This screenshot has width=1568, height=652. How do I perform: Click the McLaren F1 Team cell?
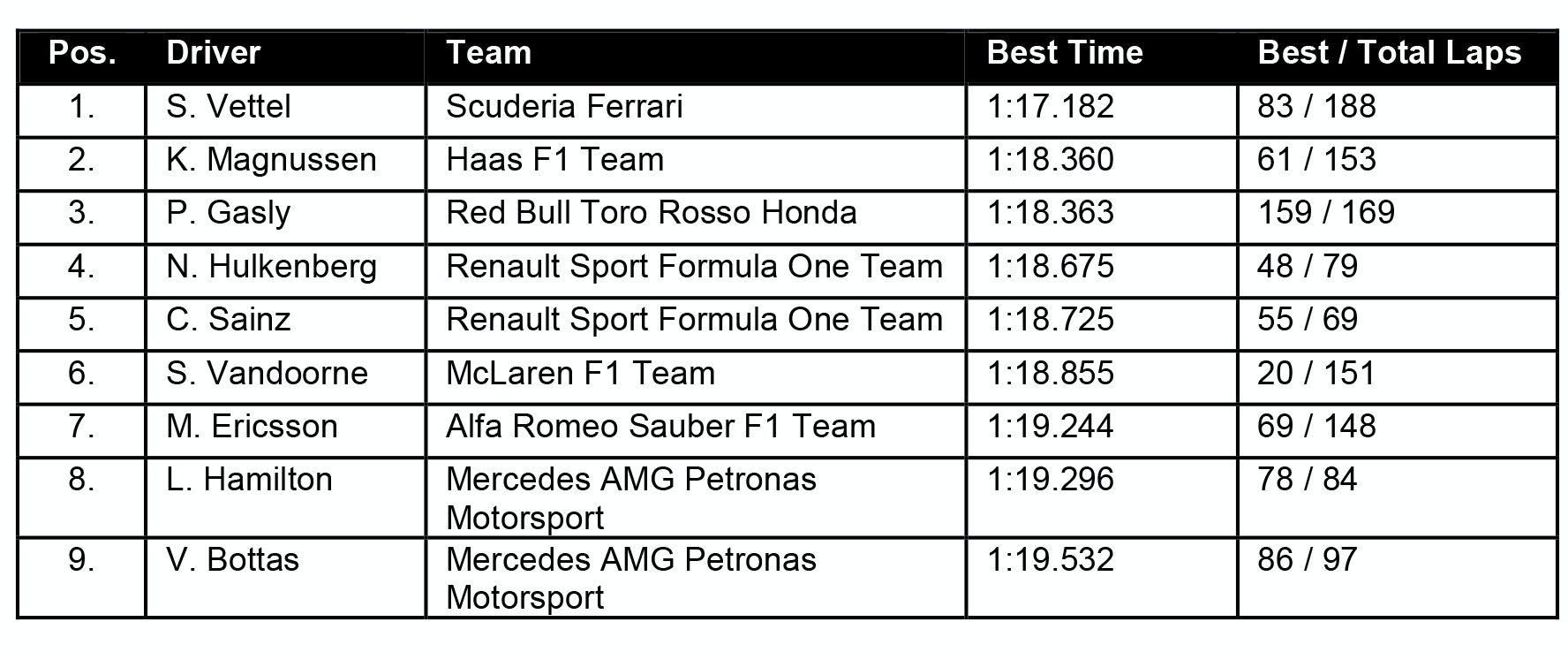[x=580, y=374]
